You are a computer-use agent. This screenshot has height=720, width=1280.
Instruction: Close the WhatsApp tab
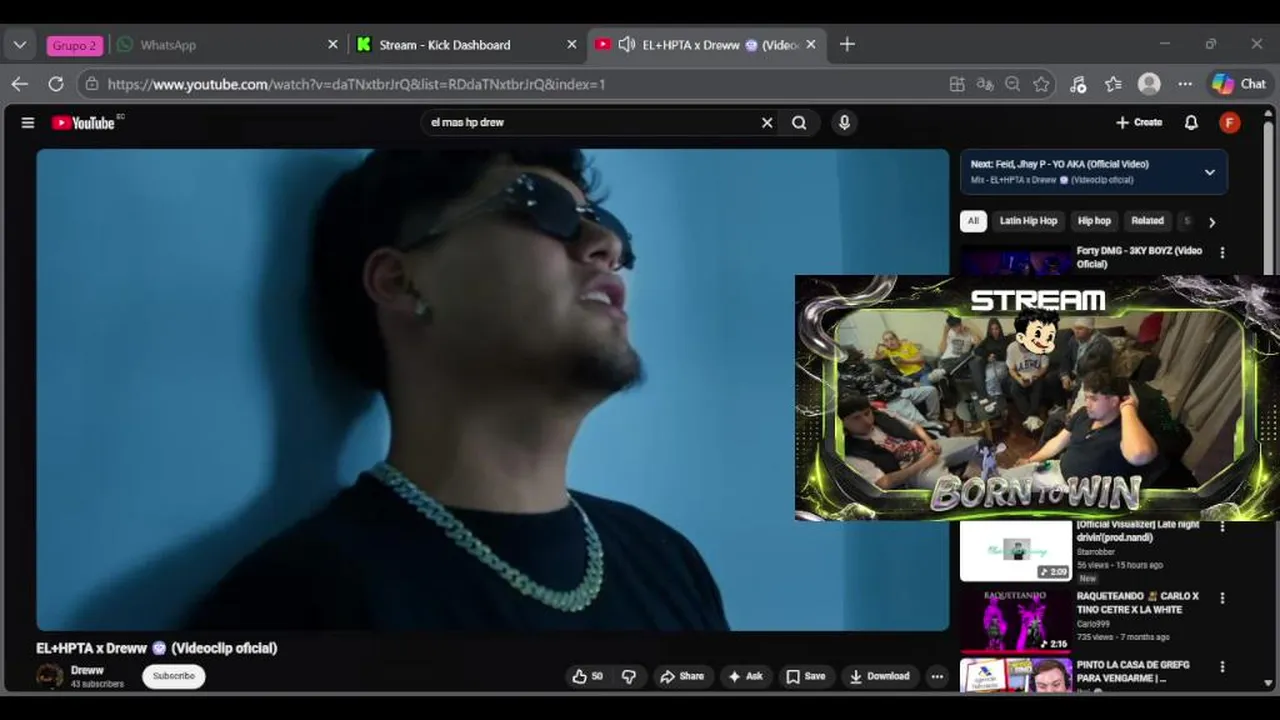click(x=333, y=44)
